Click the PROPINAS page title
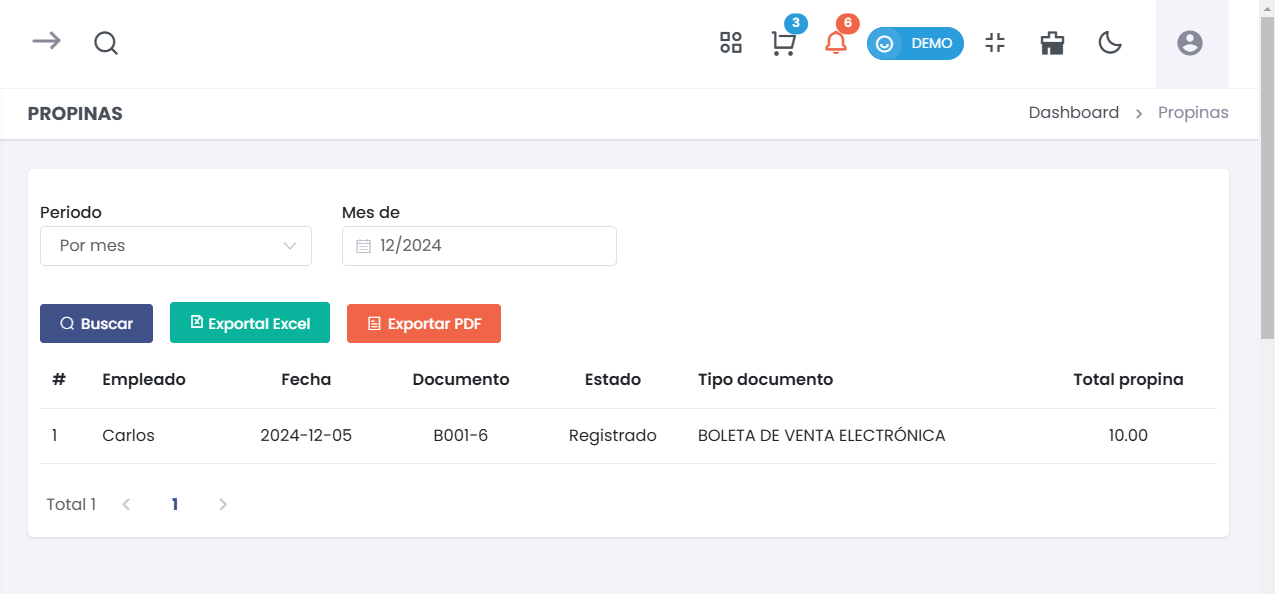Screen dimensions: 1275x594 75,114
